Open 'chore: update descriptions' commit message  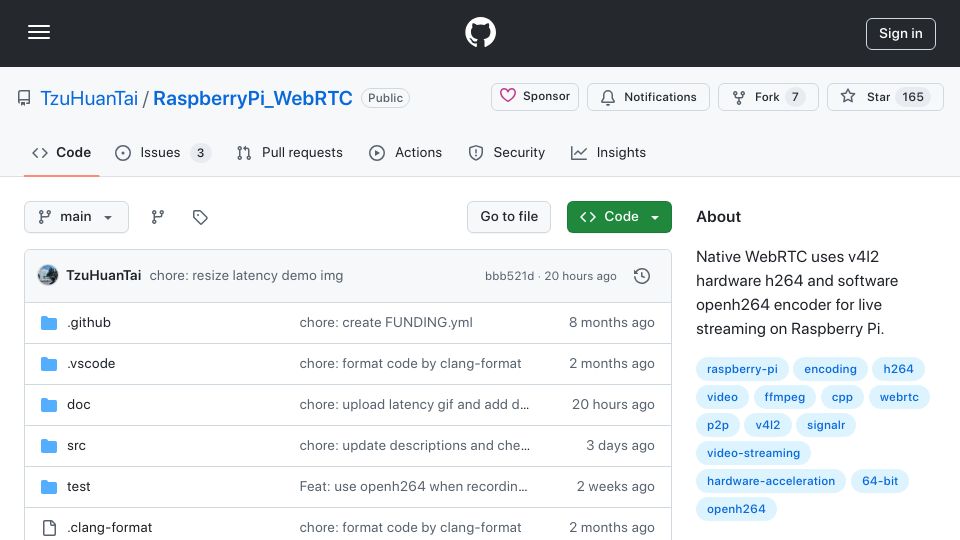pos(414,446)
